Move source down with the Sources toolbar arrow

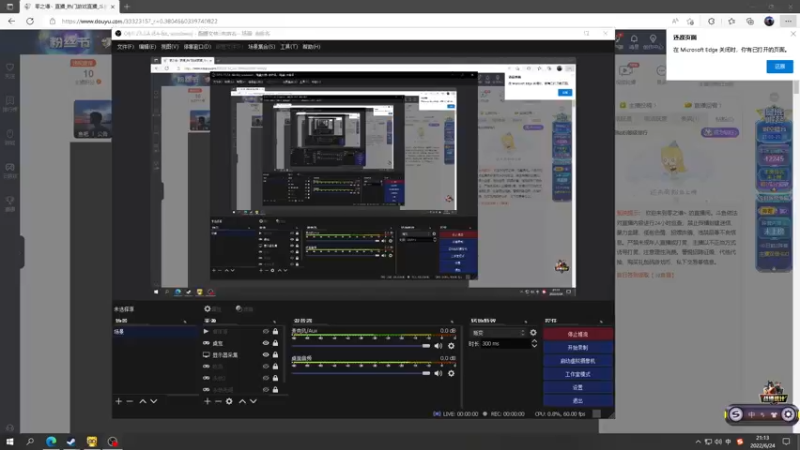click(253, 402)
